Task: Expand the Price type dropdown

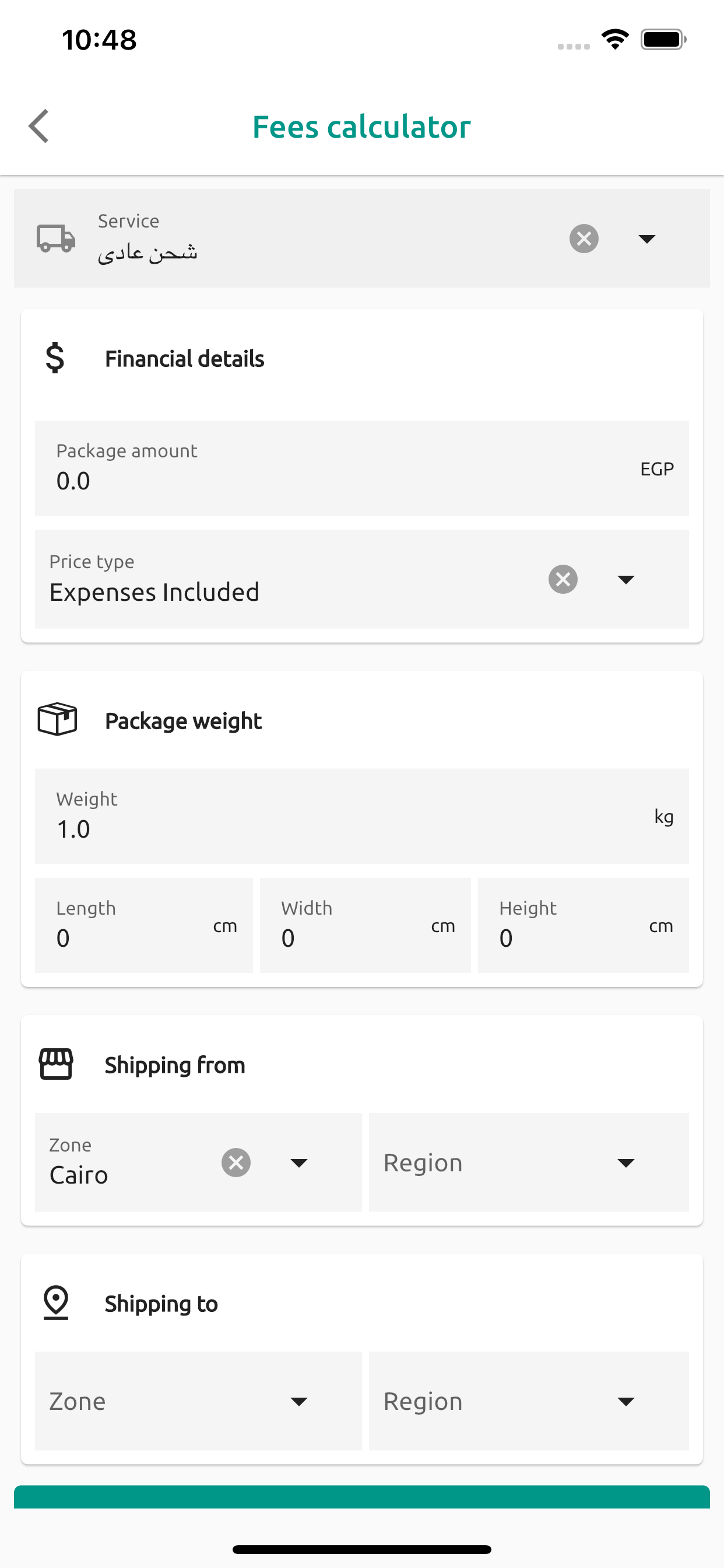Action: pyautogui.click(x=625, y=579)
